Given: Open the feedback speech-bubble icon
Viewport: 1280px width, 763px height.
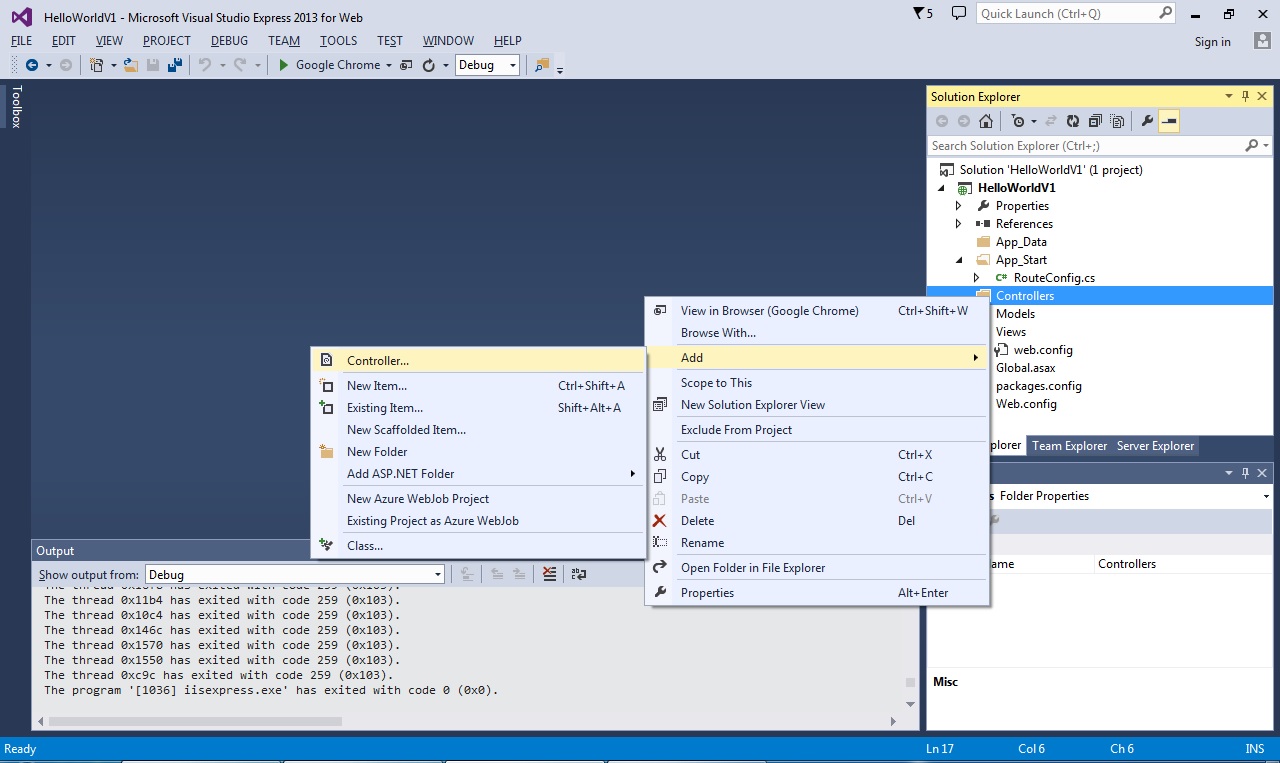Looking at the screenshot, I should click(959, 14).
